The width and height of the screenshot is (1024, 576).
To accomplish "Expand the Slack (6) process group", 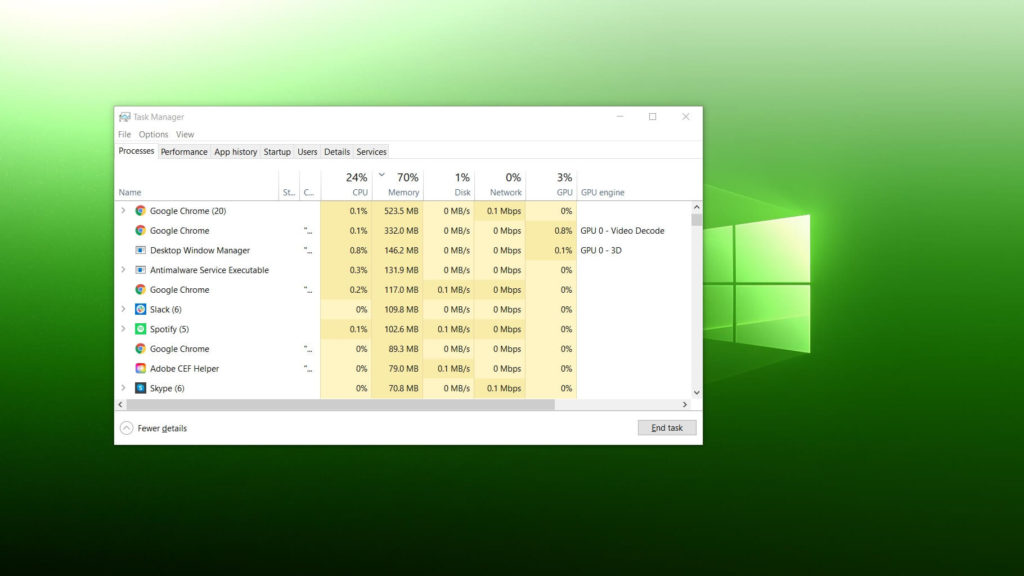I will pos(123,309).
